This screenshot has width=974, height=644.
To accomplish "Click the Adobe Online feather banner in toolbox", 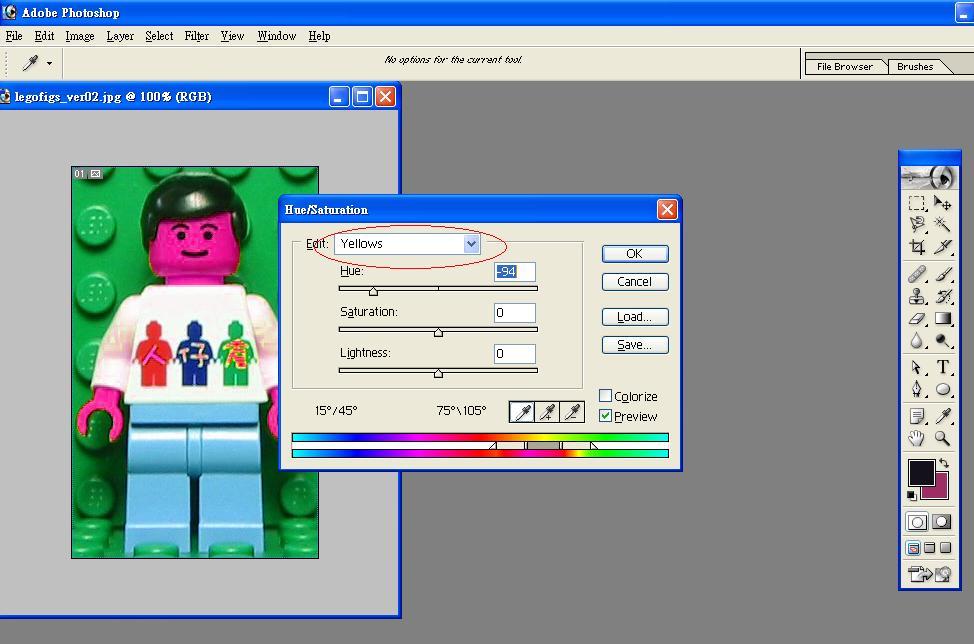I will (929, 178).
